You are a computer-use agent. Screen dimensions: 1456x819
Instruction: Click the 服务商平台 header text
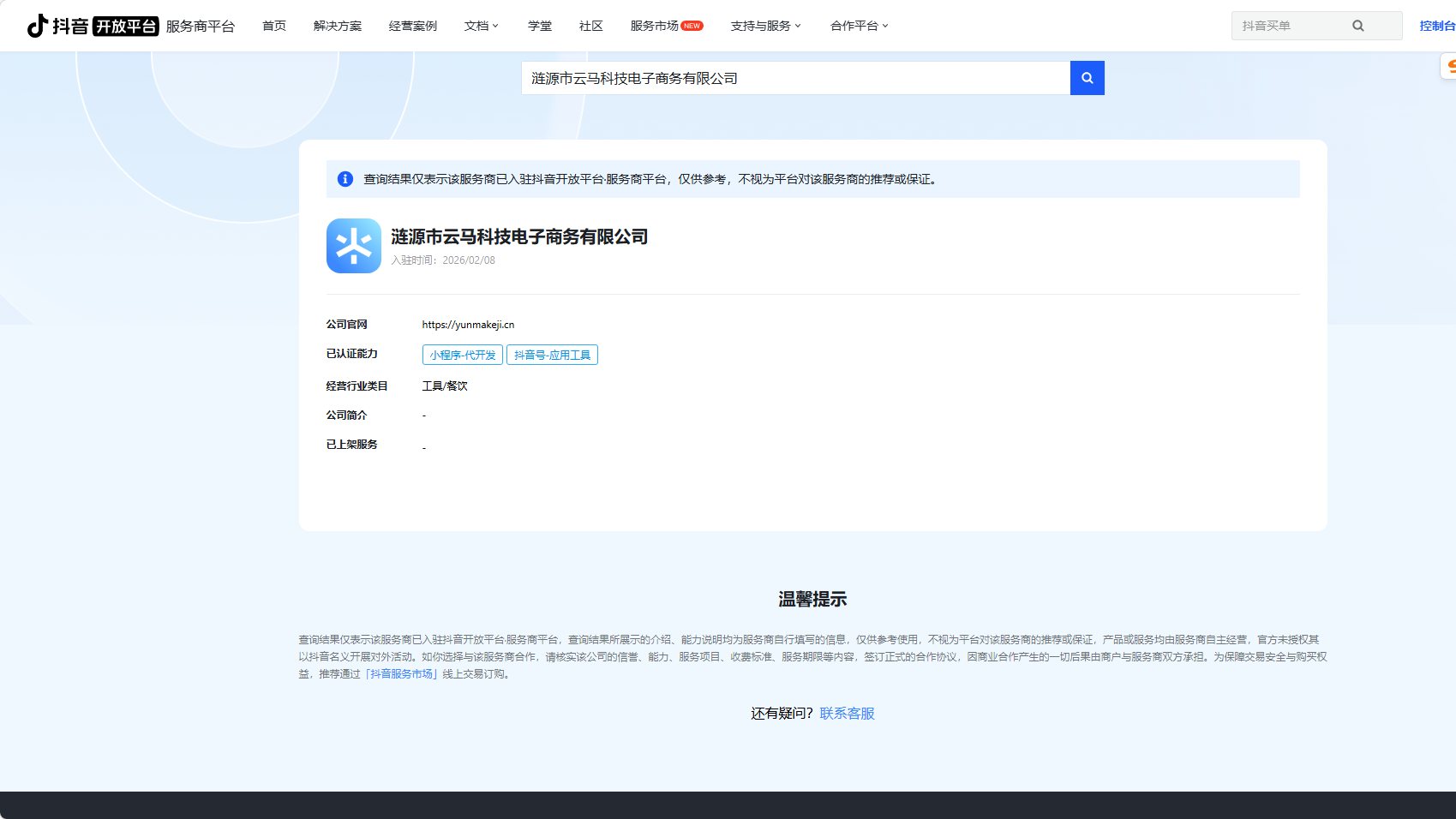click(201, 27)
